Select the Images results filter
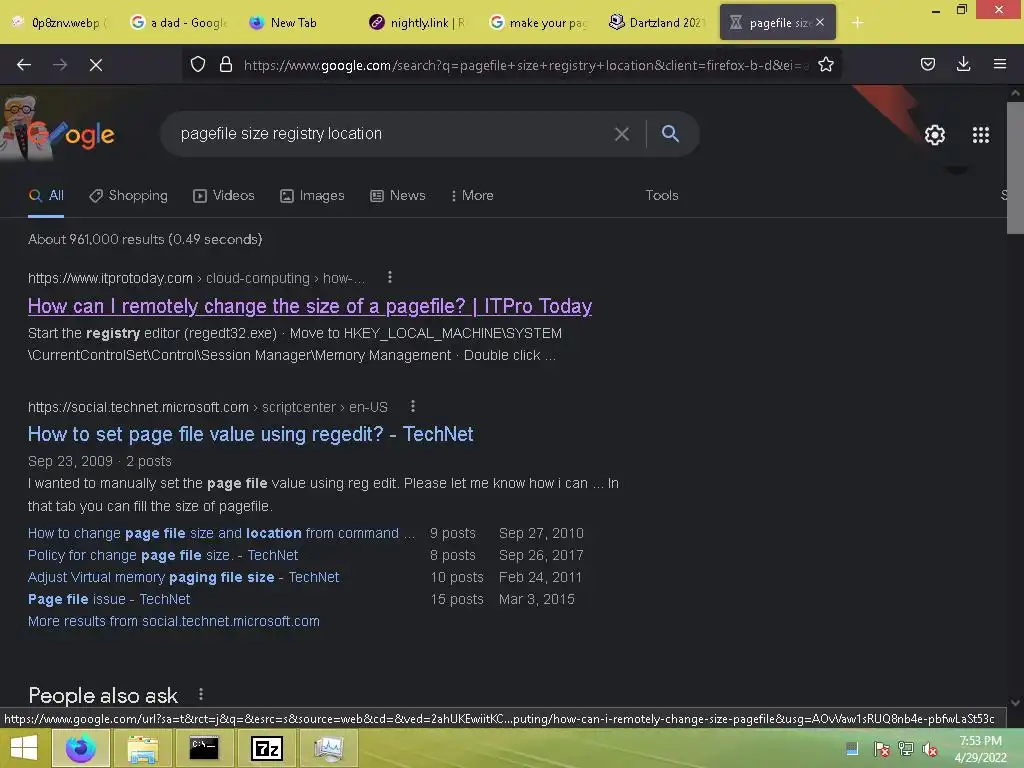This screenshot has height=768, width=1024. (312, 195)
